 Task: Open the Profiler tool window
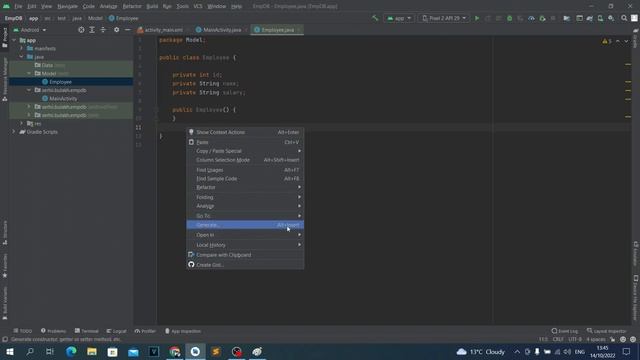pyautogui.click(x=145, y=331)
